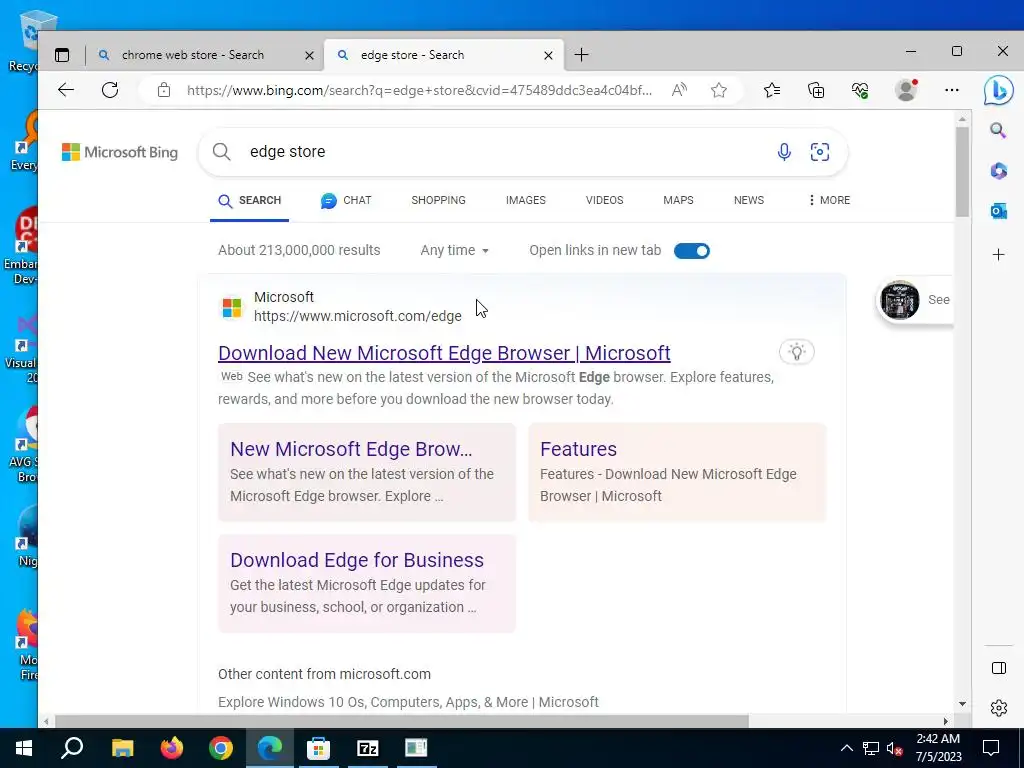
Task: Open the tab actions menu icon
Action: click(62, 56)
